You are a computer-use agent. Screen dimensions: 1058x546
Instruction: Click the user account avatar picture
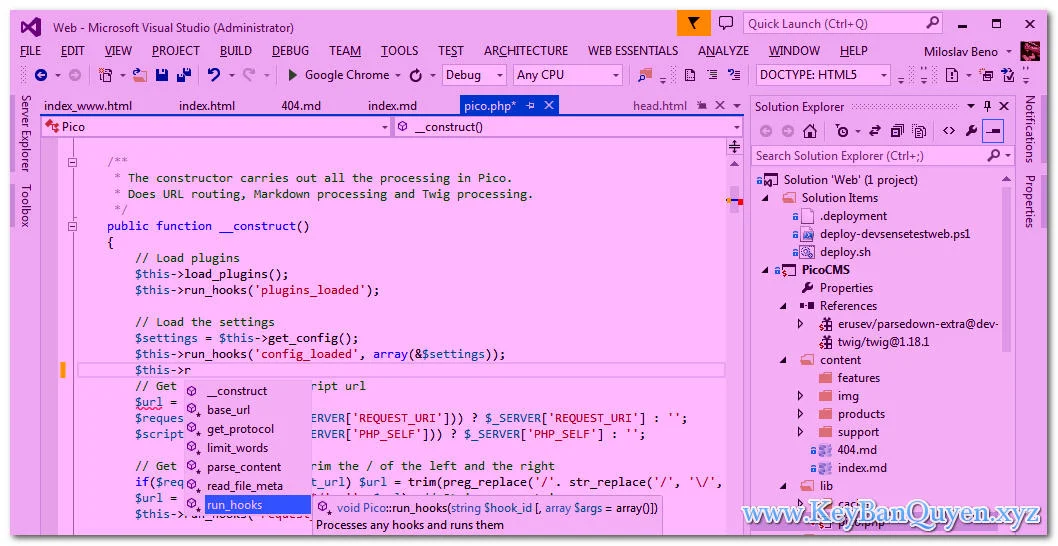pos(1030,51)
